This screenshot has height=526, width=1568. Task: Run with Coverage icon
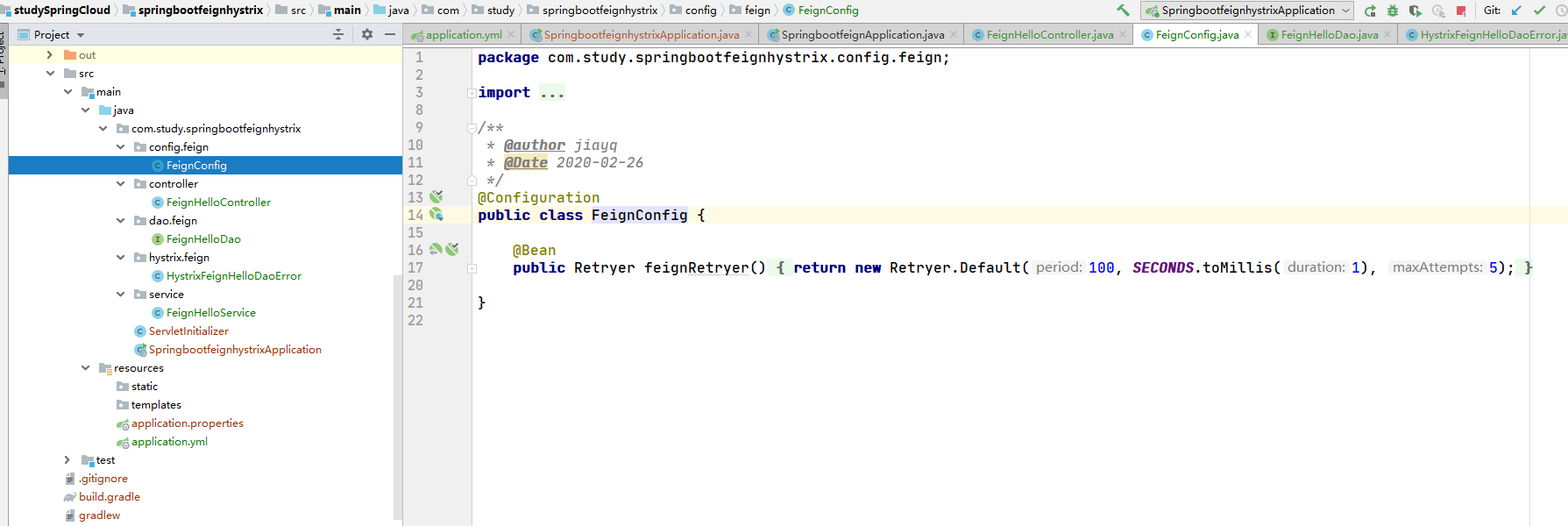point(1415,11)
